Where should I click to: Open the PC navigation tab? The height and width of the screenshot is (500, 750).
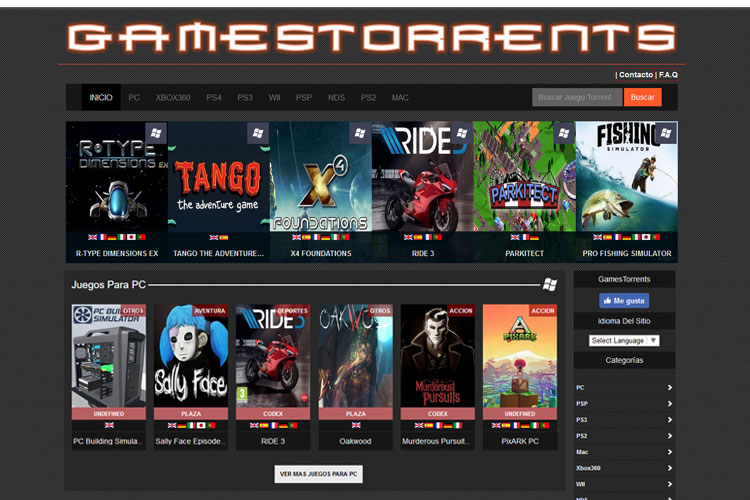click(x=134, y=98)
